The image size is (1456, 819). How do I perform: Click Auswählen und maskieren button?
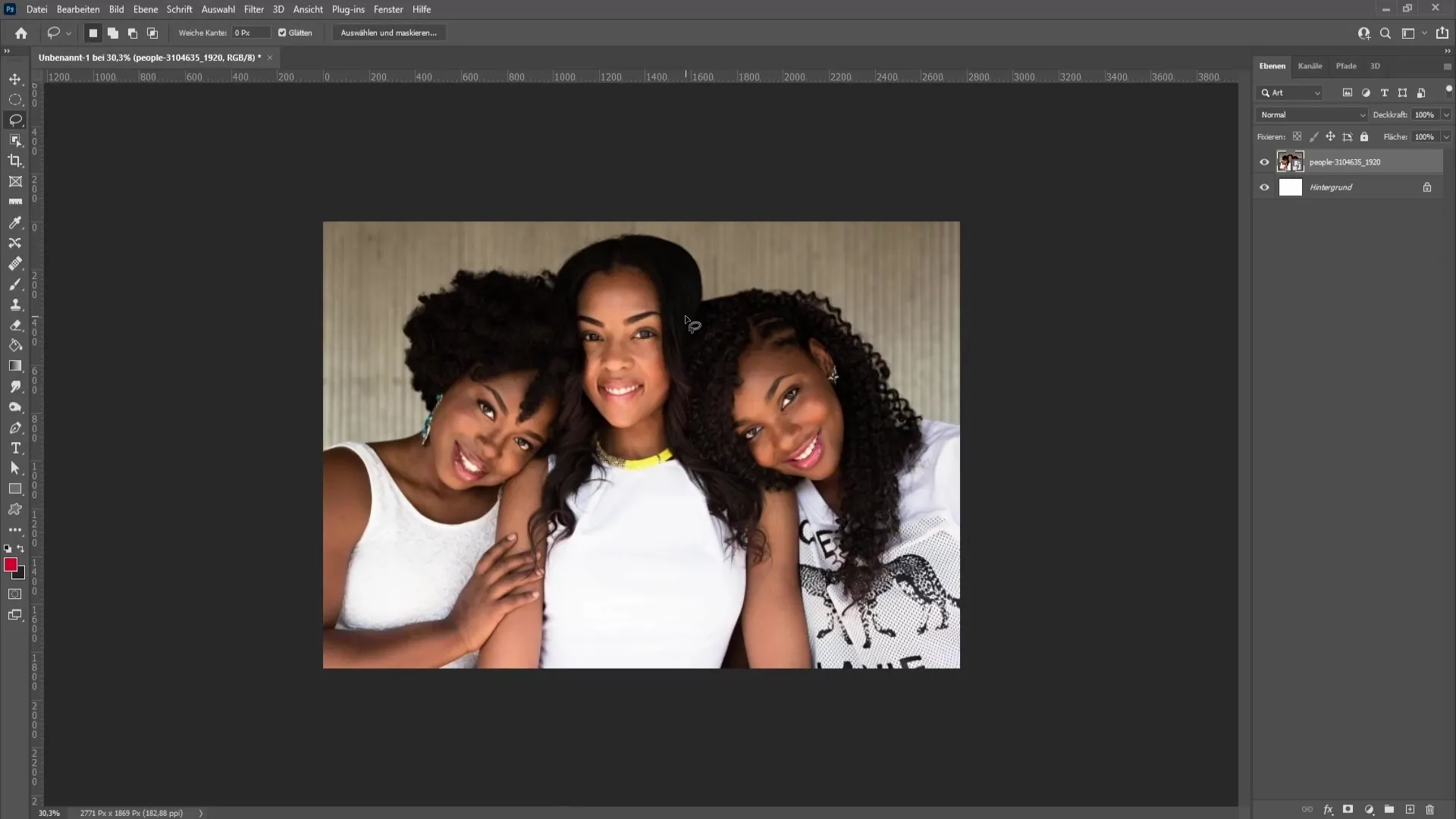click(x=389, y=33)
